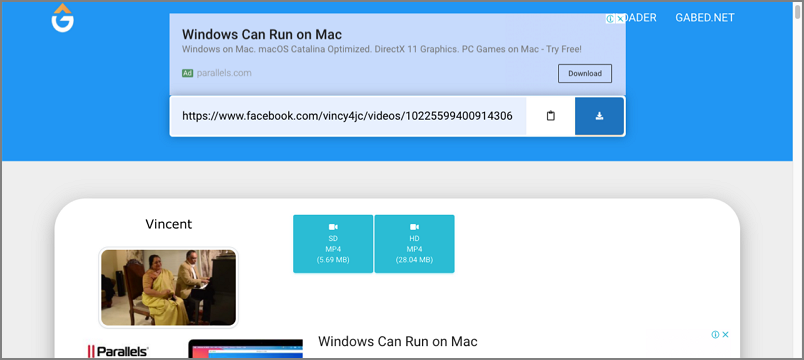This screenshot has height=360, width=804.
Task: Click the Gabed logo icon
Action: click(63, 18)
